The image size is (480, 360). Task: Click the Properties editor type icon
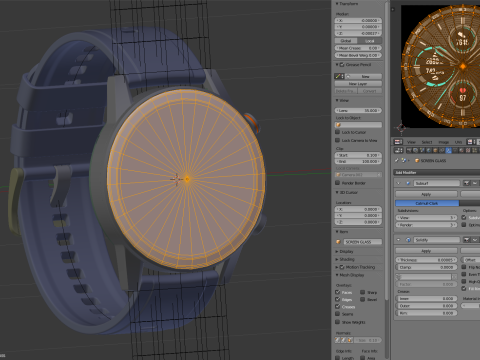tap(399, 150)
